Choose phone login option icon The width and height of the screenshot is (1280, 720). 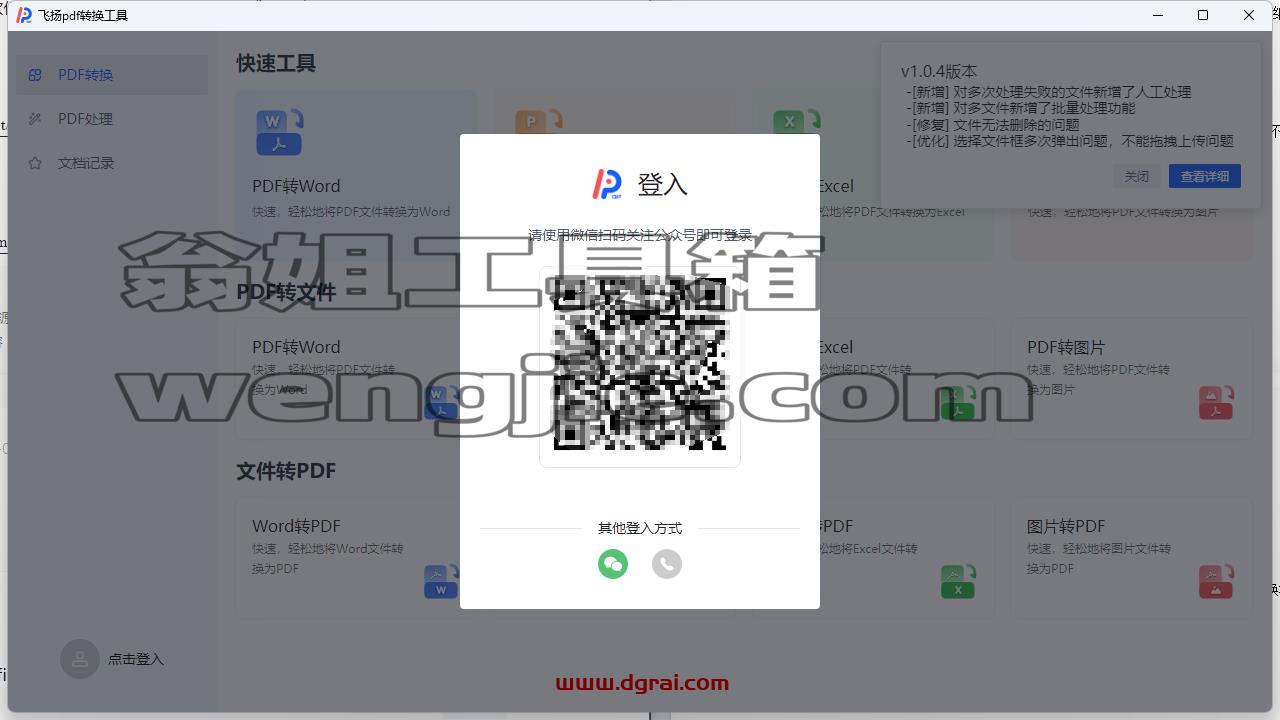click(667, 564)
